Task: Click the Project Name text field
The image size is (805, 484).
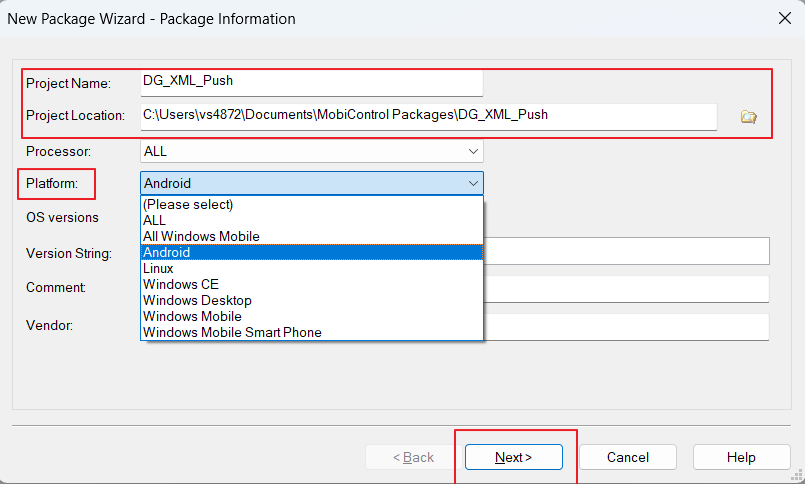Action: 311,82
